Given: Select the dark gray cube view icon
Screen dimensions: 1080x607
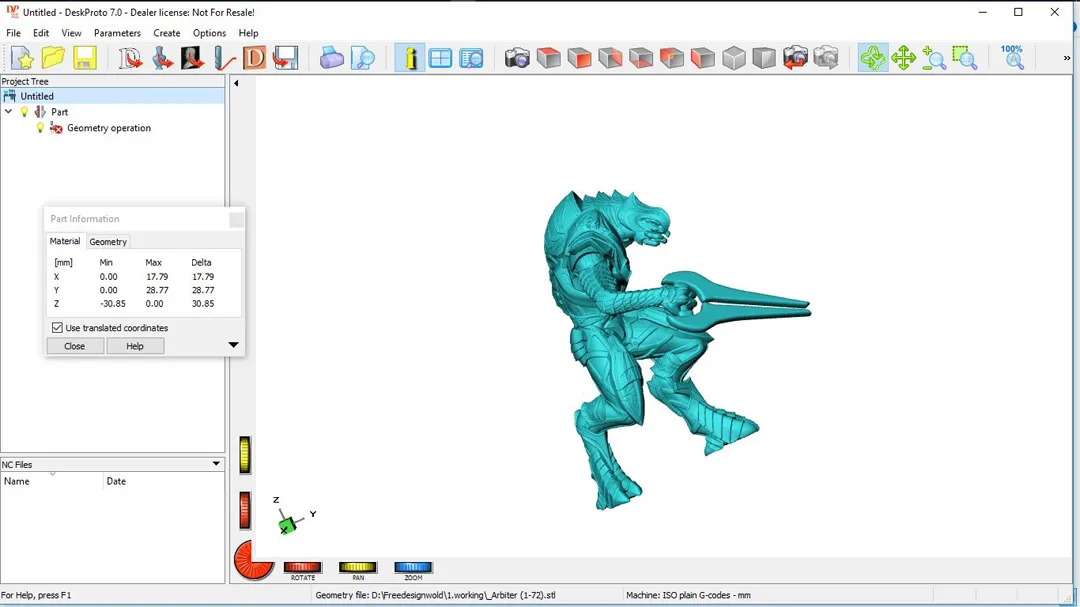Looking at the screenshot, I should [x=764, y=58].
